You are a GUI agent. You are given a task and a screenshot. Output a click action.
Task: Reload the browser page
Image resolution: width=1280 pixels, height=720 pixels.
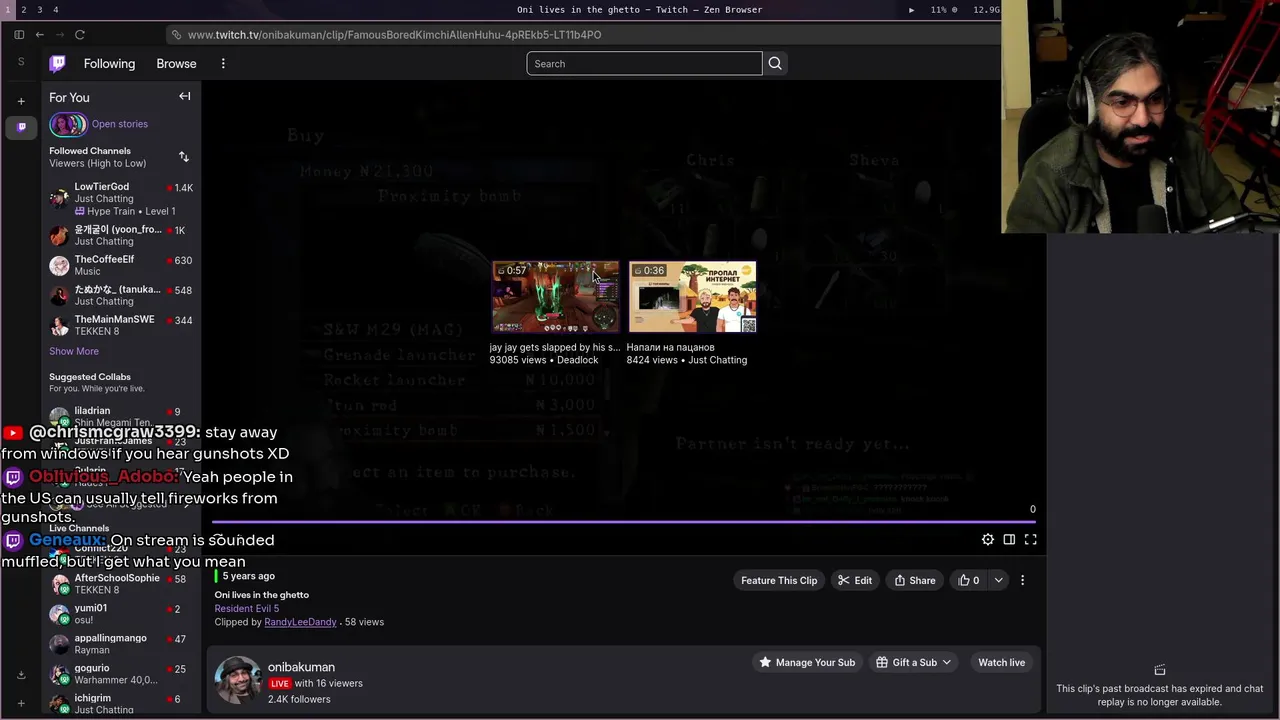coord(80,34)
